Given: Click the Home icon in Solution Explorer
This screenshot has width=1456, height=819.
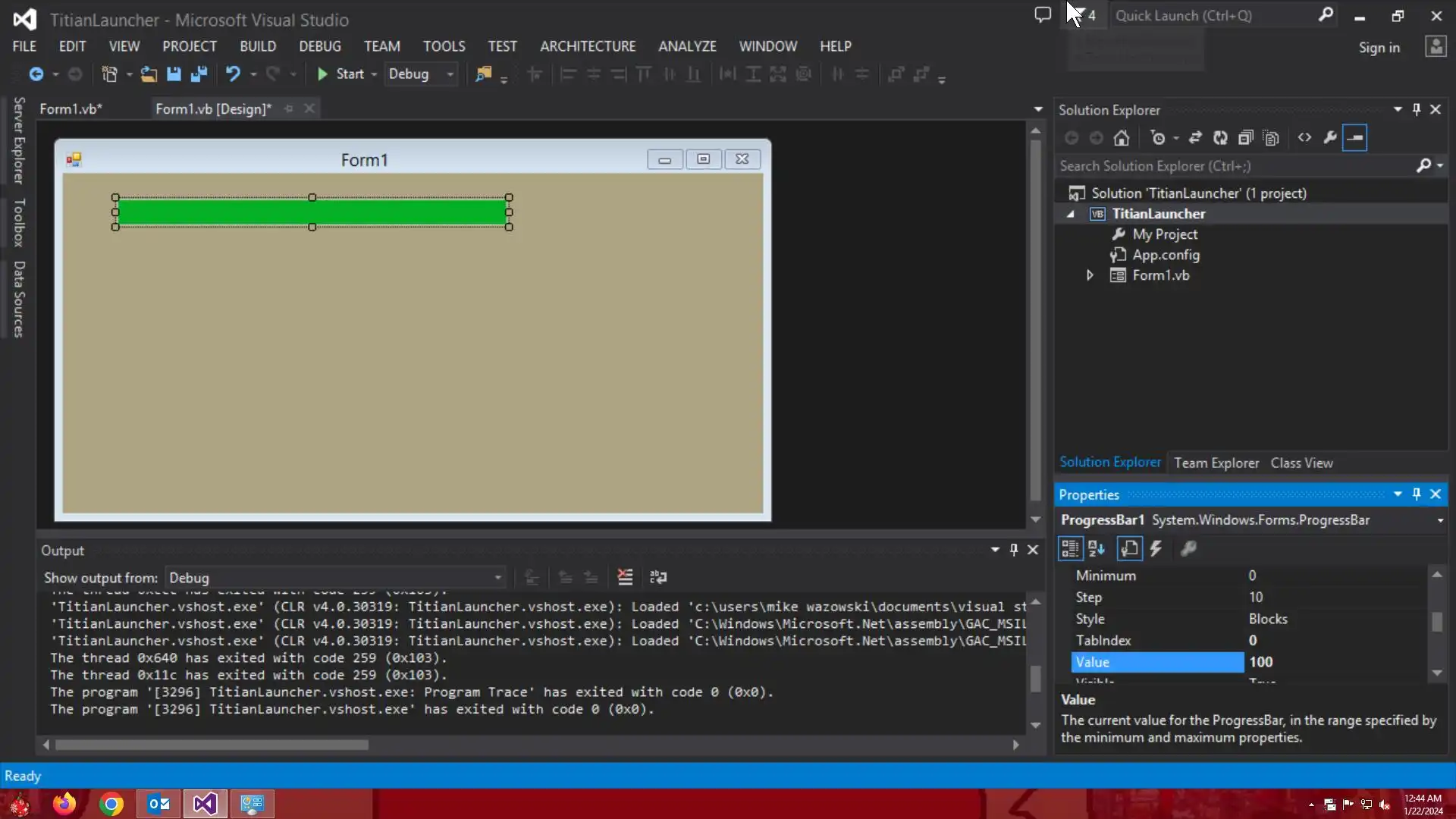Looking at the screenshot, I should point(1122,138).
